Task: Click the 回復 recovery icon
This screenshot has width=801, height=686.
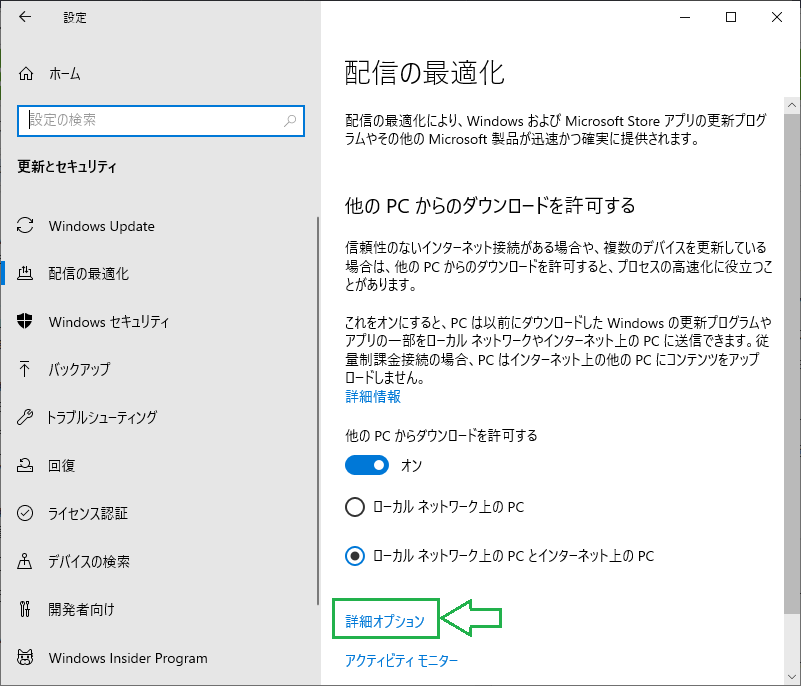Action: point(25,465)
